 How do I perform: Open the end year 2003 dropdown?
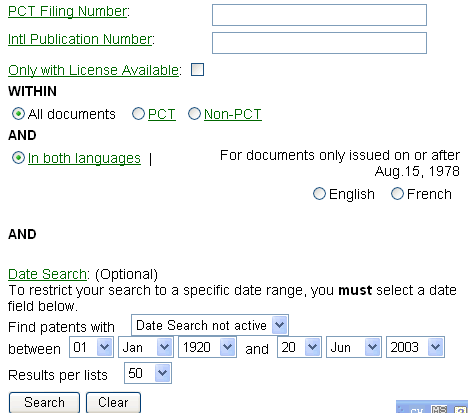(415, 347)
